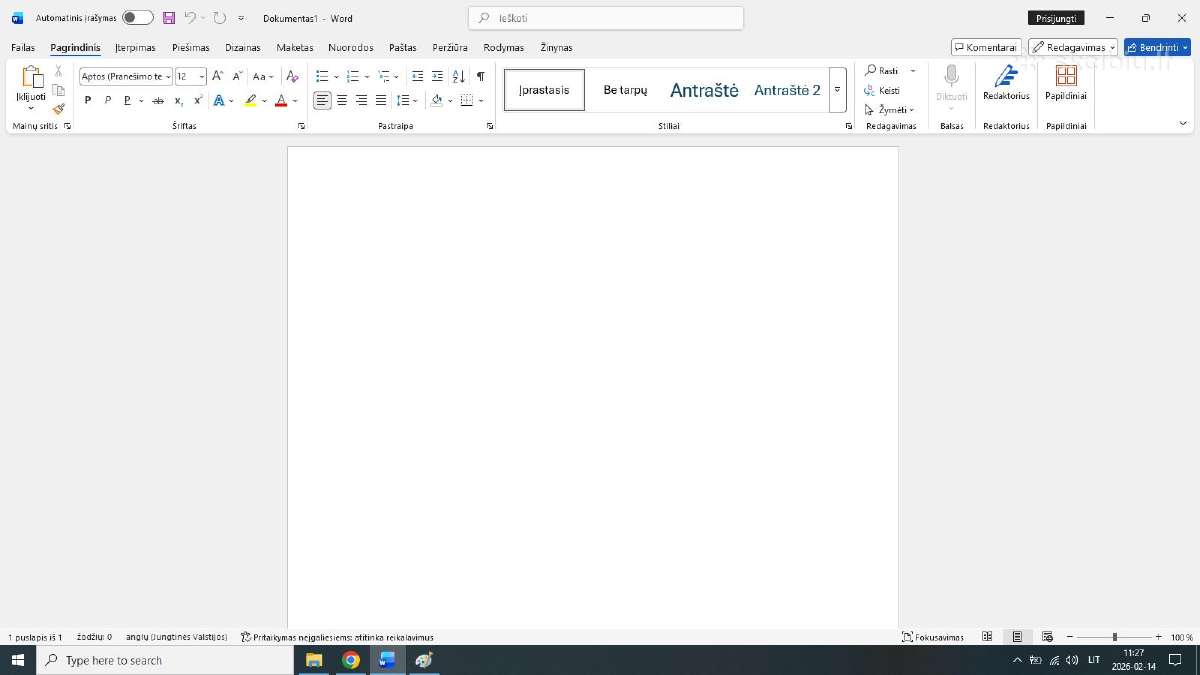This screenshot has width=1200, height=675.
Task: Decrease paragraph indent
Action: coord(417,76)
